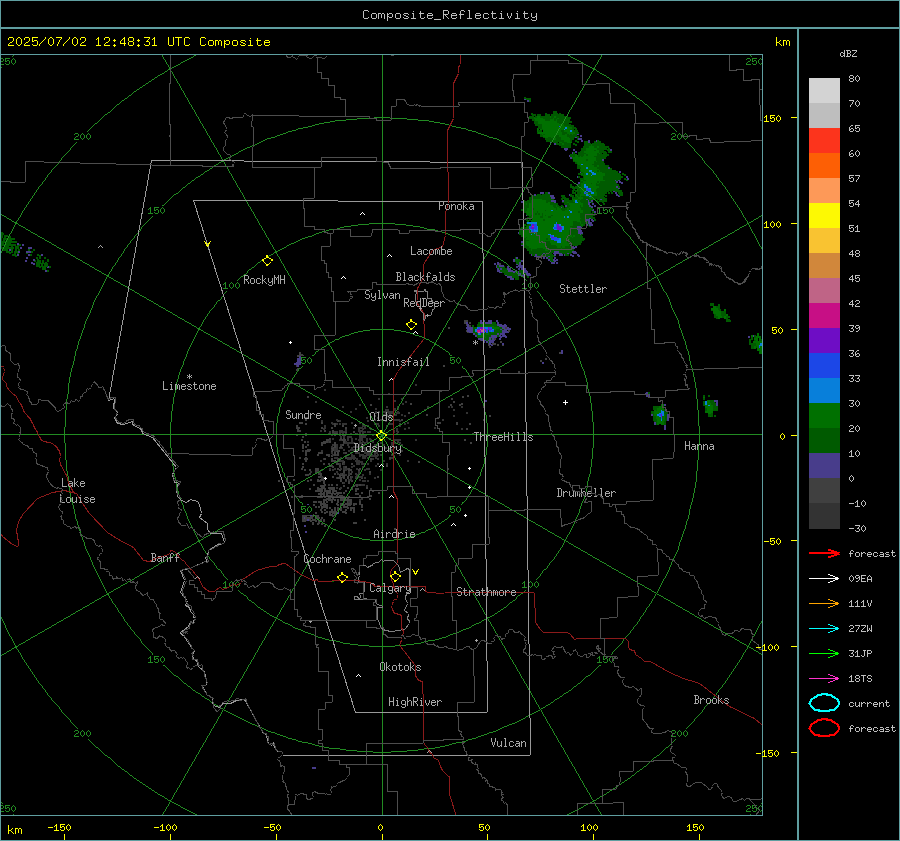
Task: Click the Lake Louise label
Action: [x=77, y=491]
